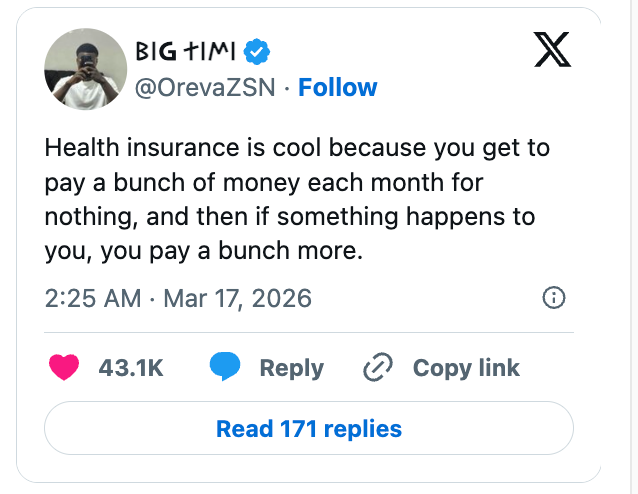Click the Reply text label

click(x=291, y=368)
